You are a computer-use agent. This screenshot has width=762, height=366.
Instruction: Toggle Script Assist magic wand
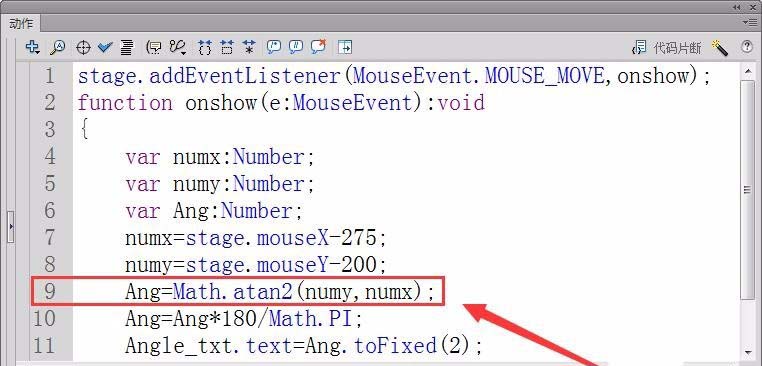pos(719,47)
